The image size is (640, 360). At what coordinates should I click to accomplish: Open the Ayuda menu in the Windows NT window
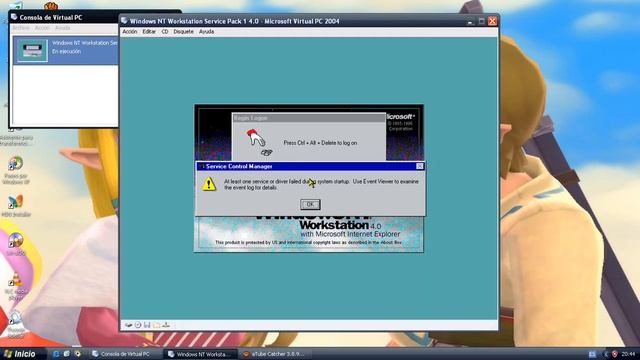(206, 31)
